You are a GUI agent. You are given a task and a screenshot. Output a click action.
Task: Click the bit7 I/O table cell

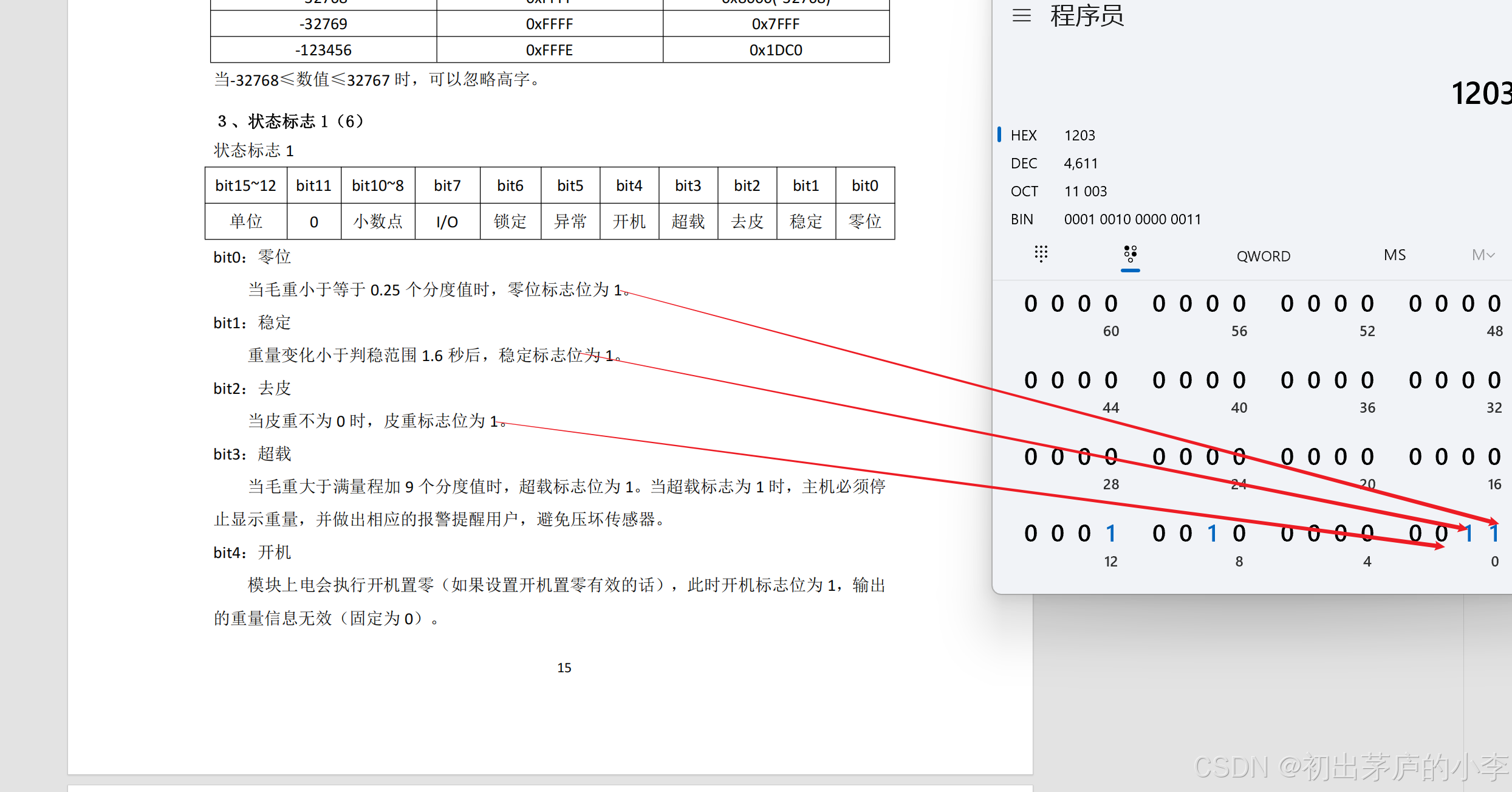pos(447,222)
